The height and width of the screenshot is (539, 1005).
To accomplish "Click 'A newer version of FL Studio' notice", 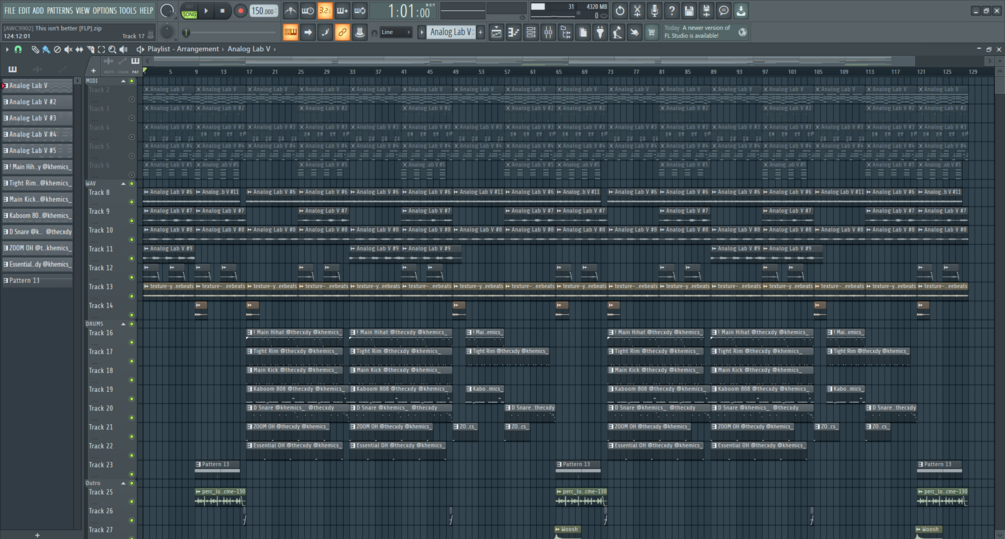I will click(x=697, y=31).
